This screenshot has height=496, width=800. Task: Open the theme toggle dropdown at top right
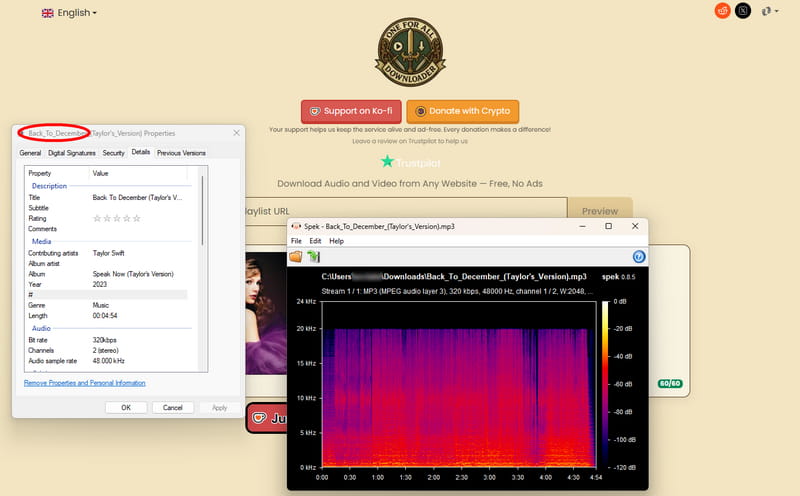click(x=769, y=11)
